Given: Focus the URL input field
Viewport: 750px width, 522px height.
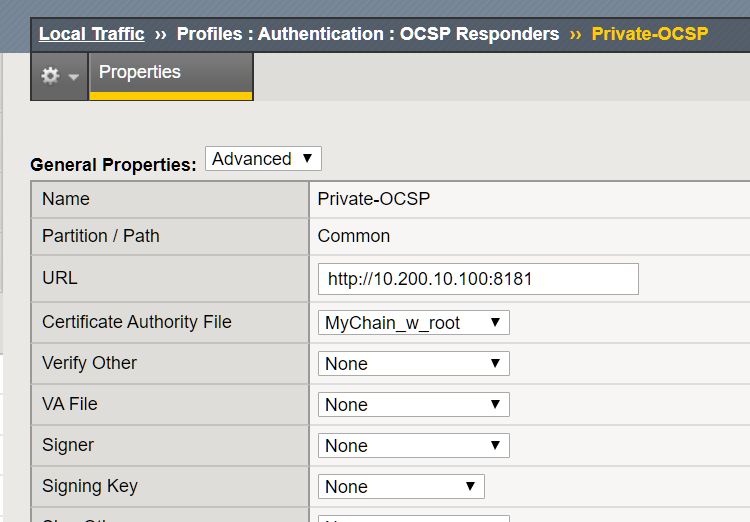Looking at the screenshot, I should click(478, 279).
